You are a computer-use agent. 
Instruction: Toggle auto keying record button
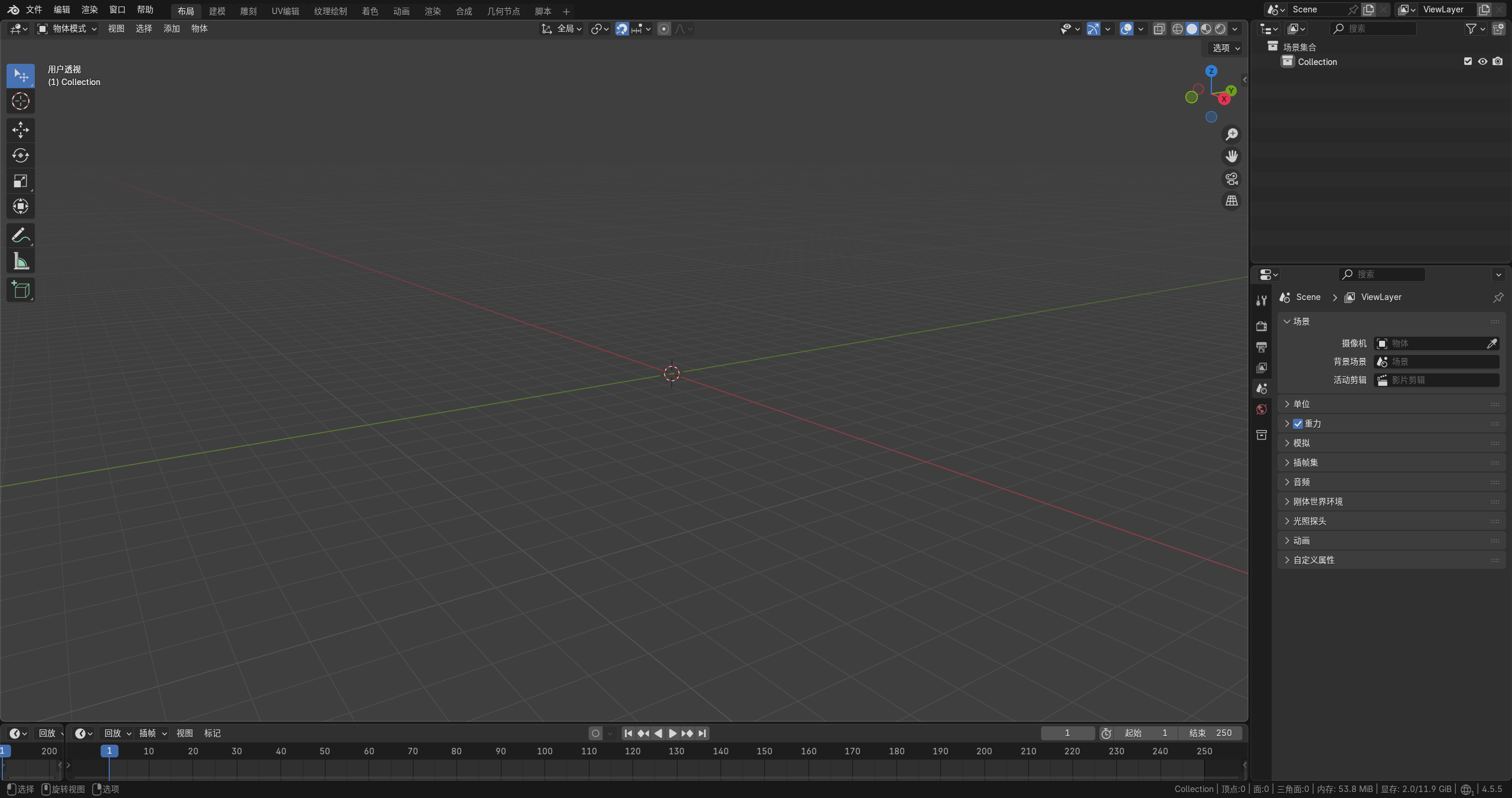595,733
